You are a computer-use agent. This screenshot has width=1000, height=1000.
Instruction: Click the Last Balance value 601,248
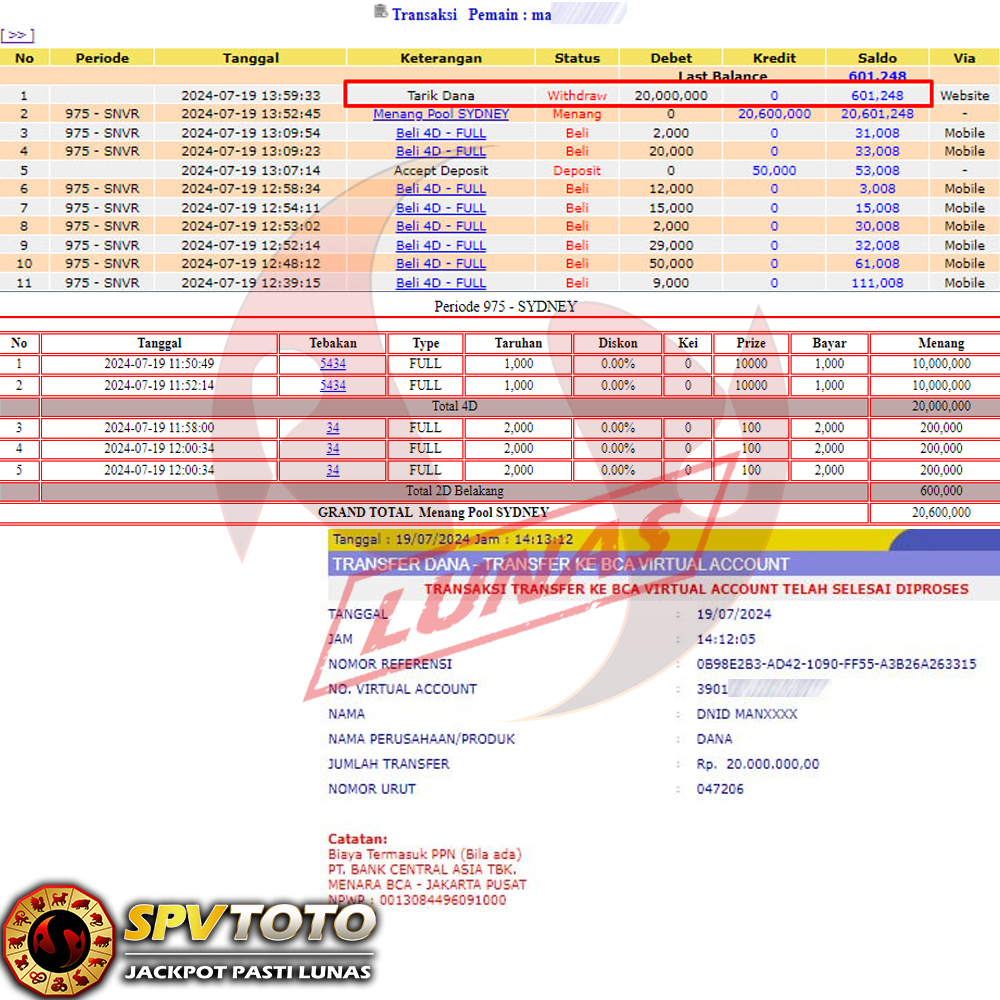click(877, 76)
